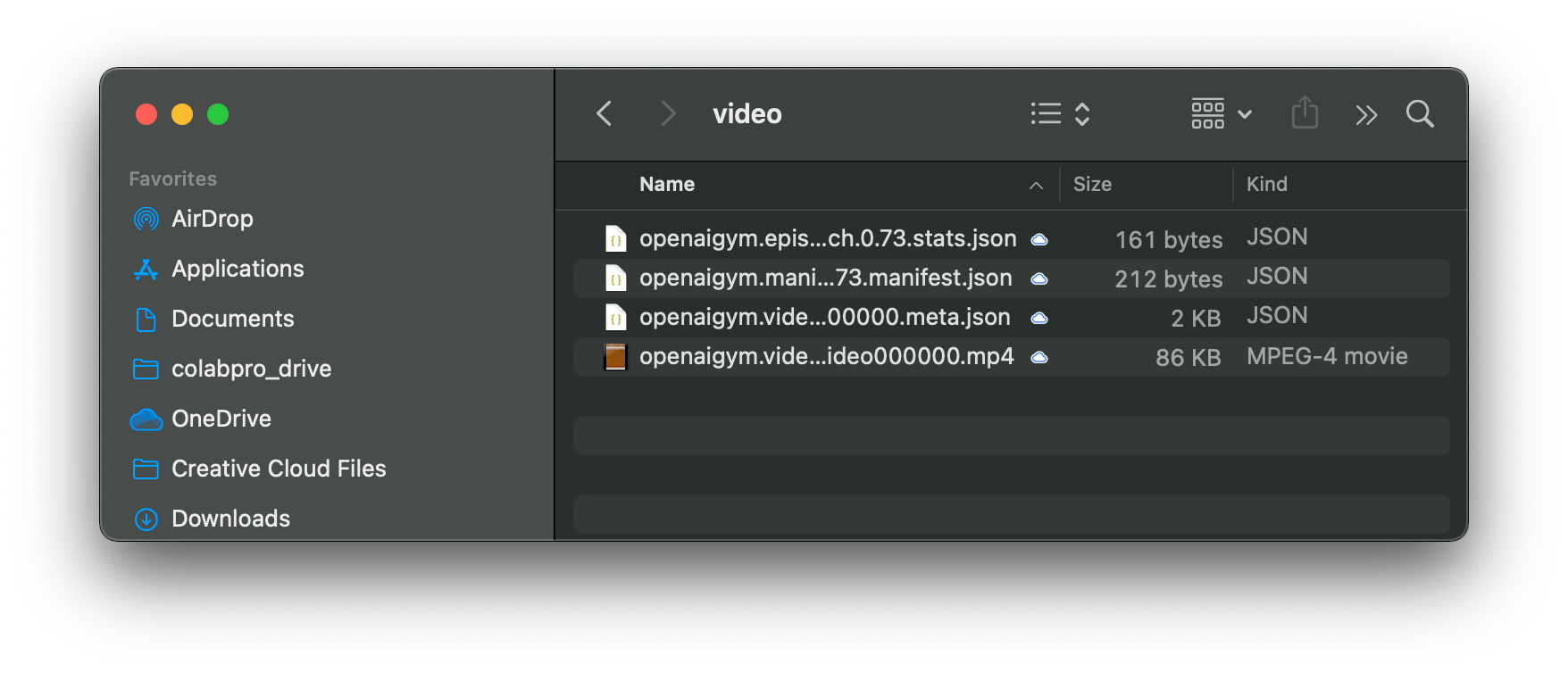Image resolution: width=1568 pixels, height=673 pixels.
Task: Click the 212 bytes size value
Action: pyautogui.click(x=1169, y=279)
